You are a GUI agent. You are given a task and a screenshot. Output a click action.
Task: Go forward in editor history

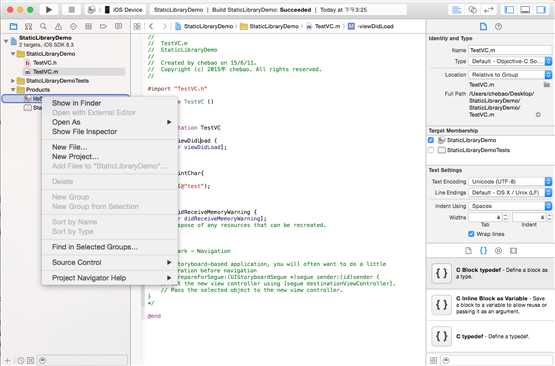click(x=164, y=26)
